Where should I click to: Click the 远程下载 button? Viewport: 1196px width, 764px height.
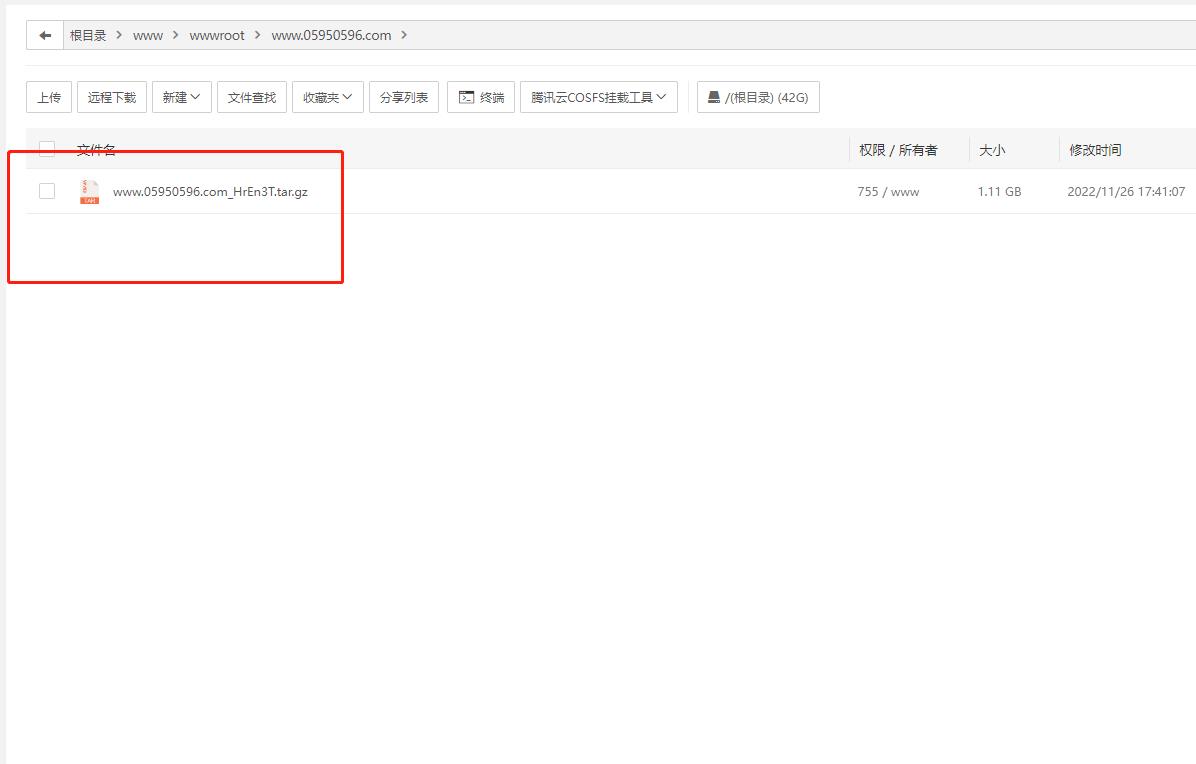[111, 97]
